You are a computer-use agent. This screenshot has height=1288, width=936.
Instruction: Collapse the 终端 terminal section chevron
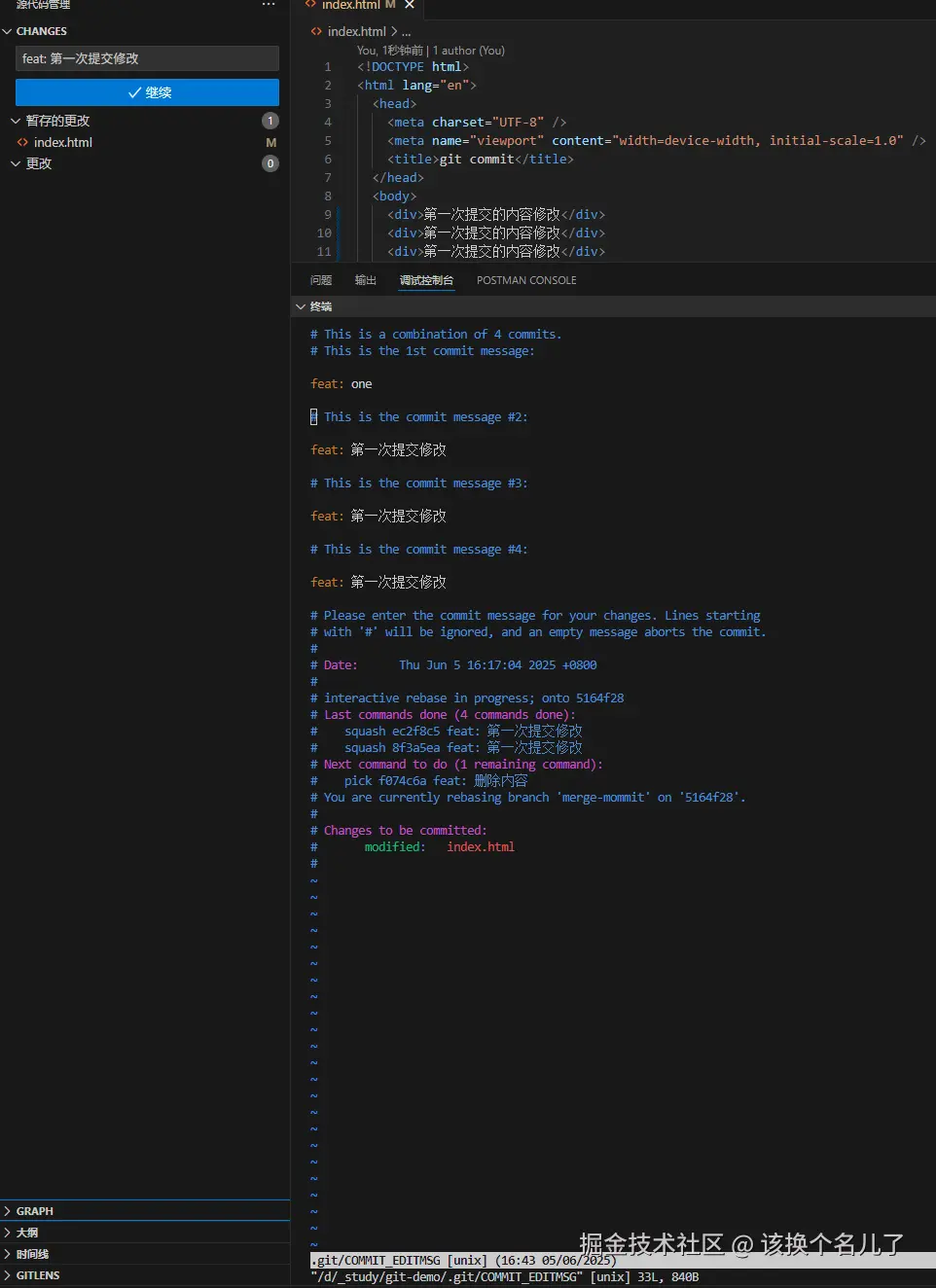tap(301, 306)
